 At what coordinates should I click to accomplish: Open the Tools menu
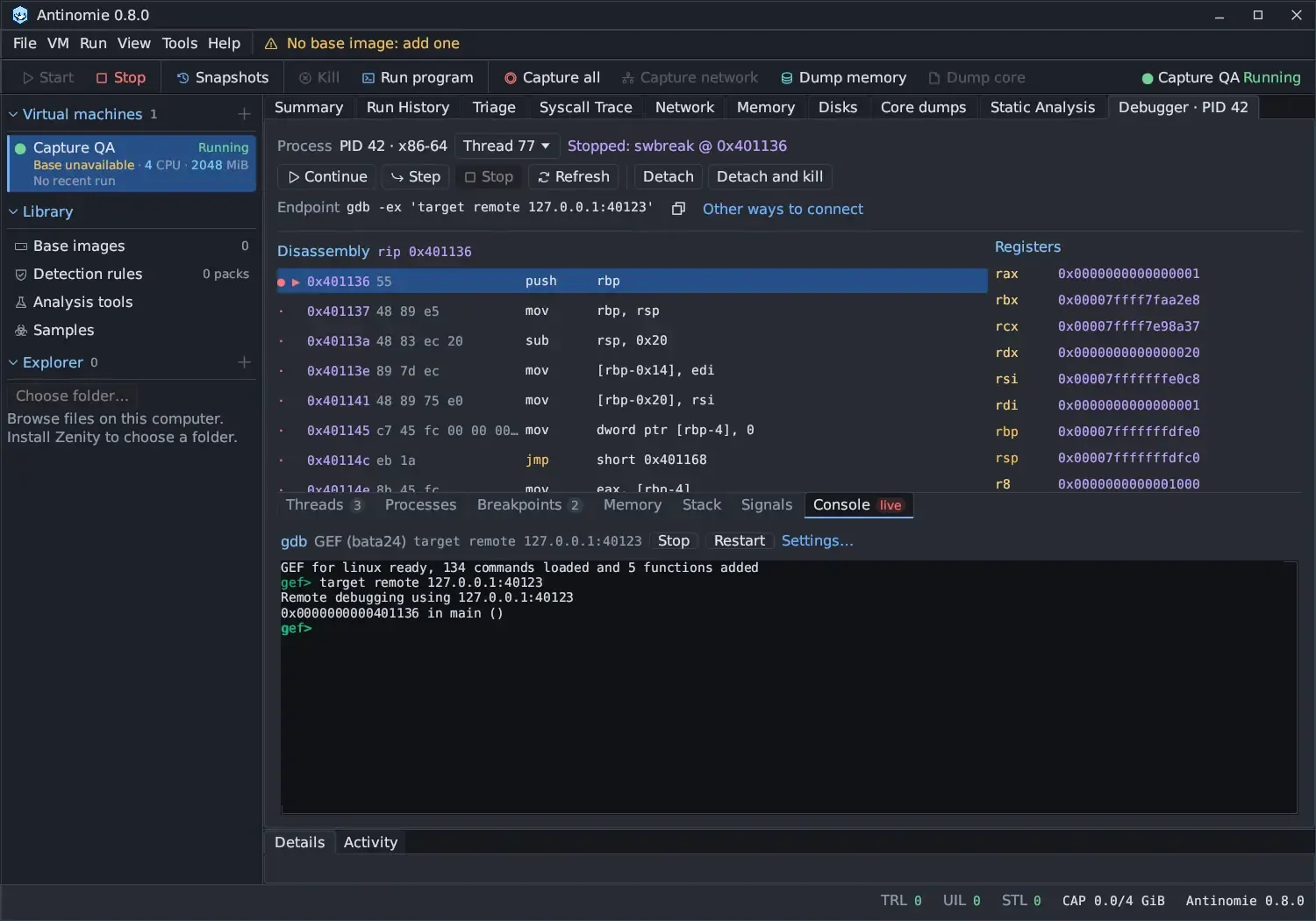pyautogui.click(x=180, y=43)
